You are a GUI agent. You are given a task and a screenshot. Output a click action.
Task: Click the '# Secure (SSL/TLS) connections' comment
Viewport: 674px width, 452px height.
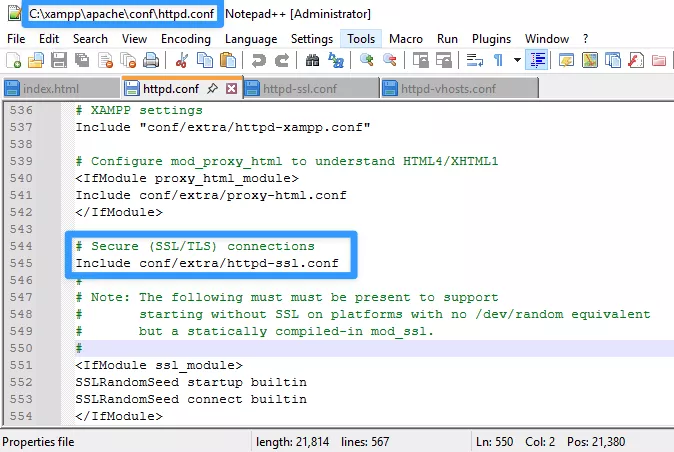[x=195, y=246]
